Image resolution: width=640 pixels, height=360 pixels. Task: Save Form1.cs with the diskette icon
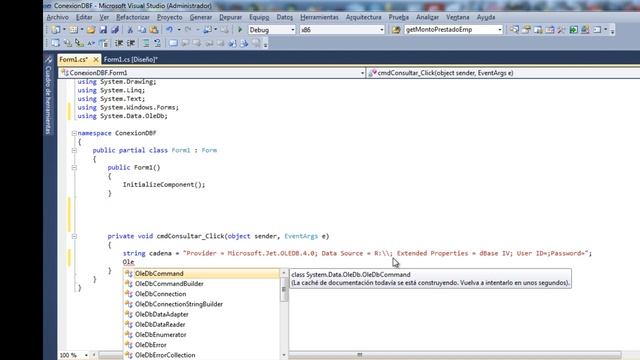tap(103, 30)
